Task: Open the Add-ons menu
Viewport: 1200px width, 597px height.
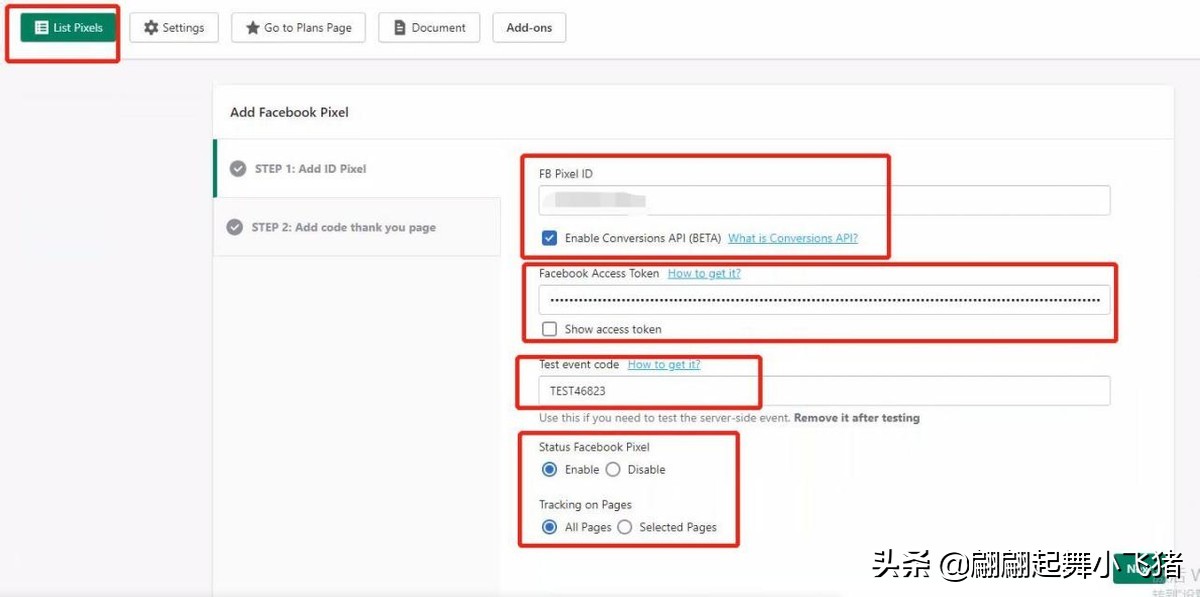Action: [x=528, y=27]
